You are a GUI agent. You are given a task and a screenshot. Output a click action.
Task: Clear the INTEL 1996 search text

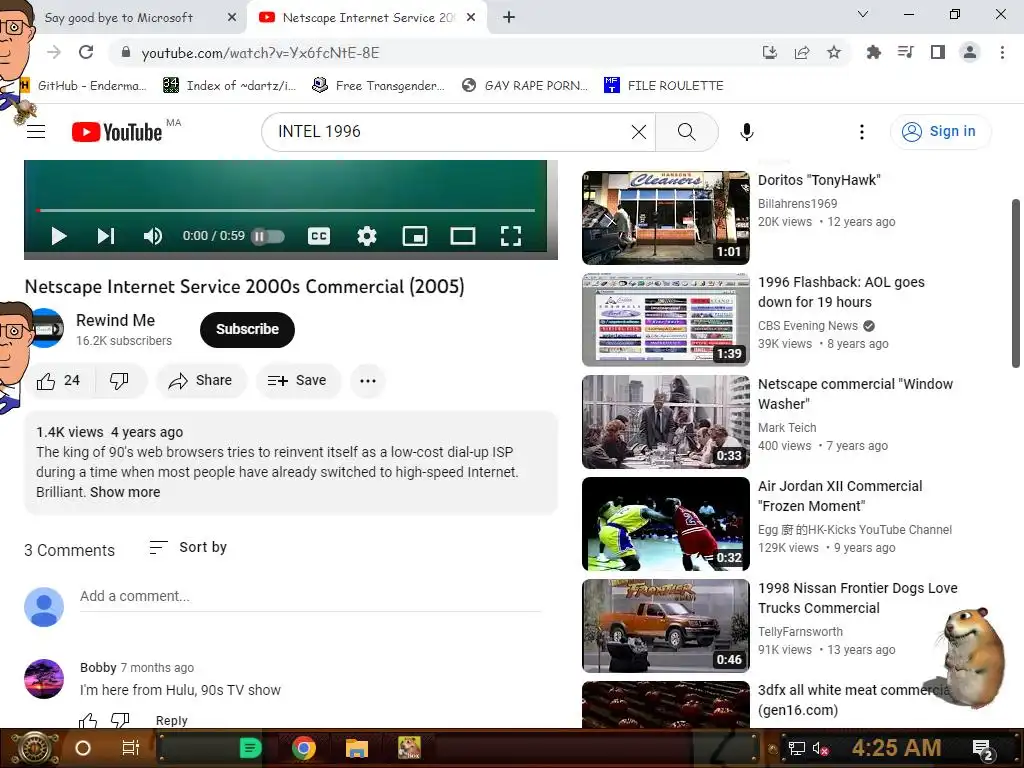639,132
